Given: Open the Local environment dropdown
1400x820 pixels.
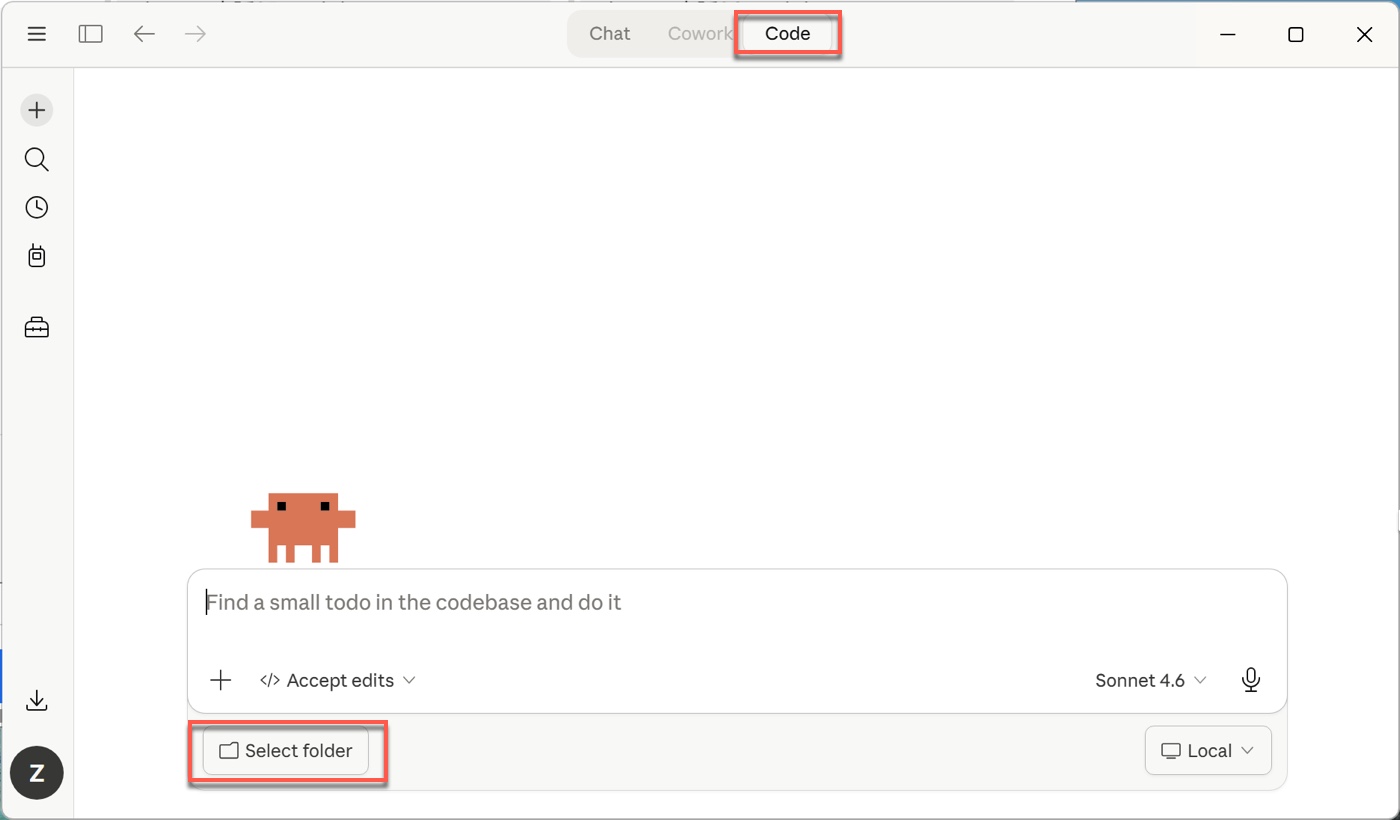Looking at the screenshot, I should (x=1207, y=751).
